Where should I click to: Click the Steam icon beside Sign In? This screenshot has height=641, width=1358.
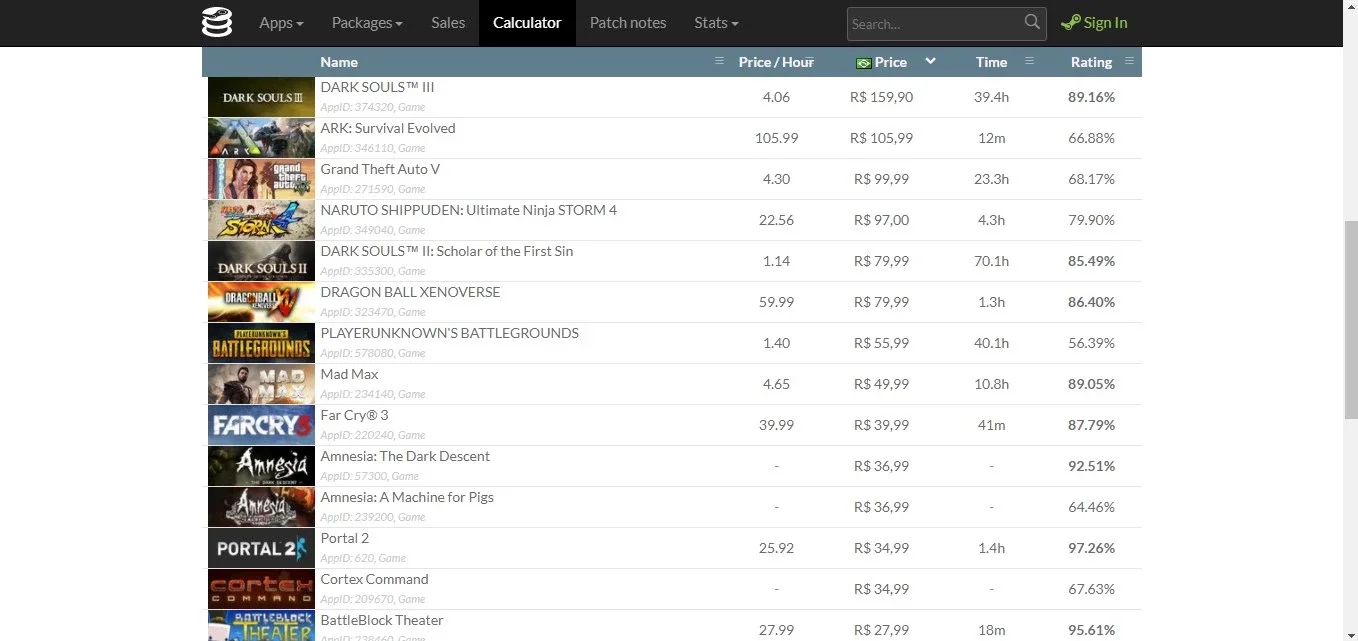1070,22
